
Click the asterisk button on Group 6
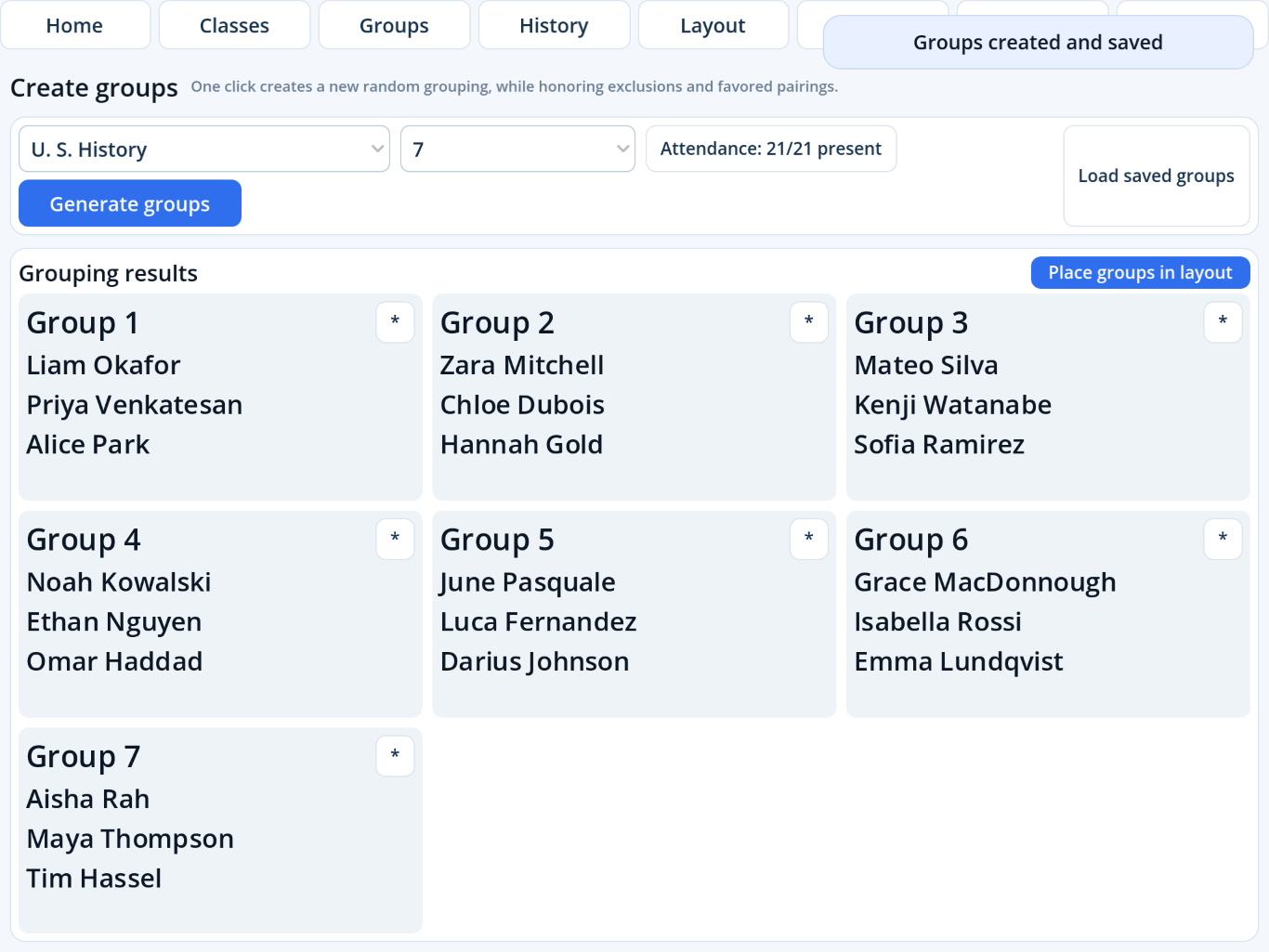click(1223, 540)
